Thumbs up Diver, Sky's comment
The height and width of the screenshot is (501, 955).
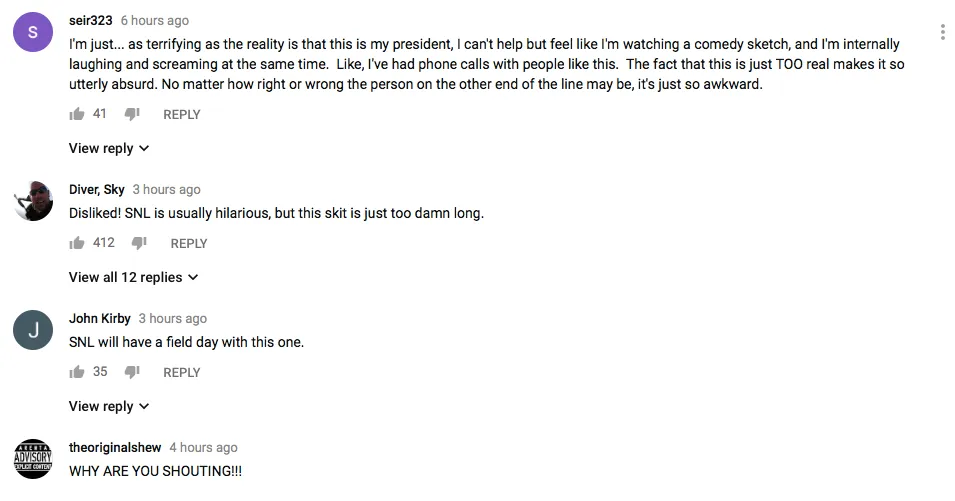click(x=76, y=243)
